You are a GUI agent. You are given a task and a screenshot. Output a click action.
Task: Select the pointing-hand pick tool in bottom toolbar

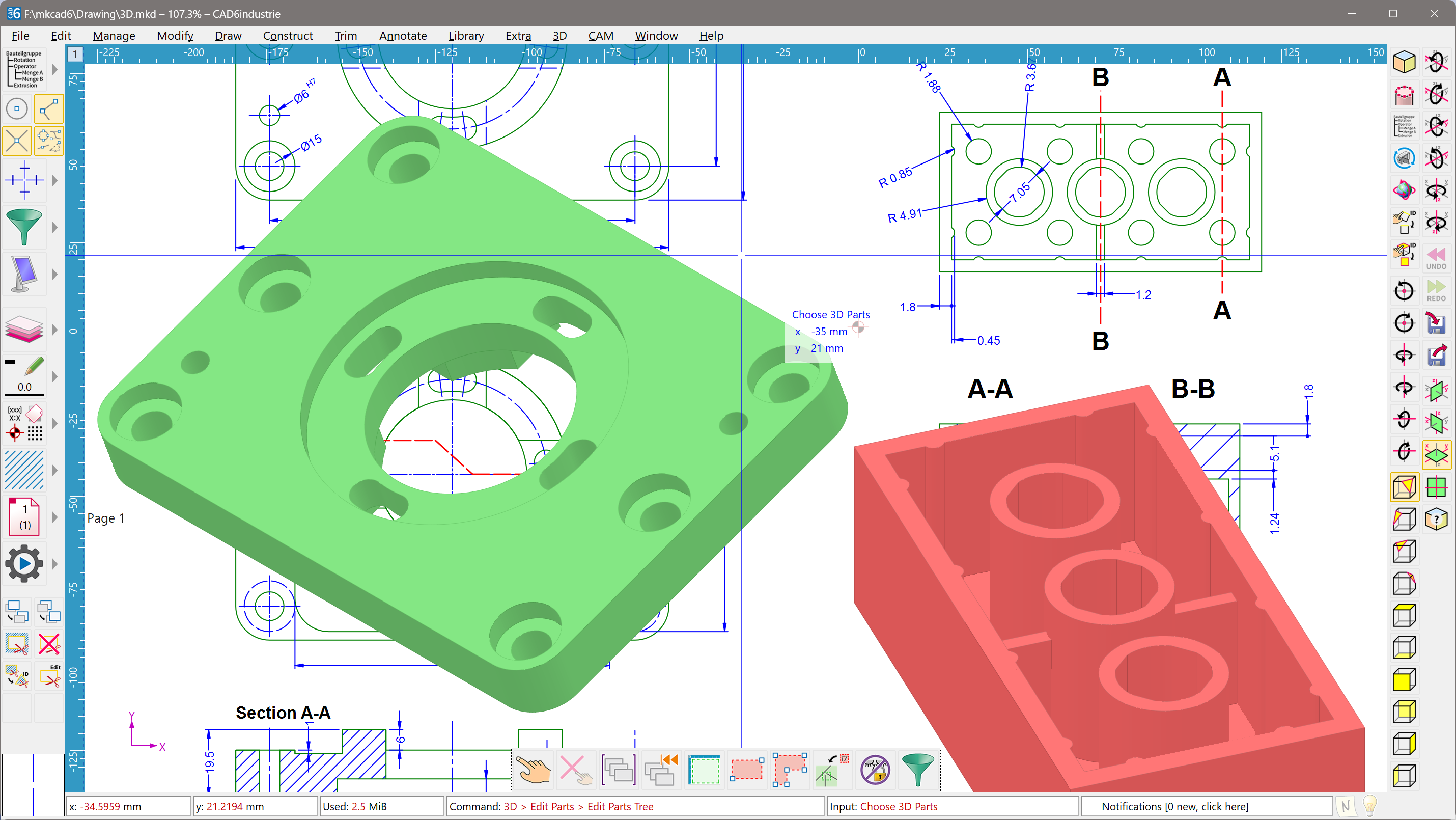coord(533,770)
